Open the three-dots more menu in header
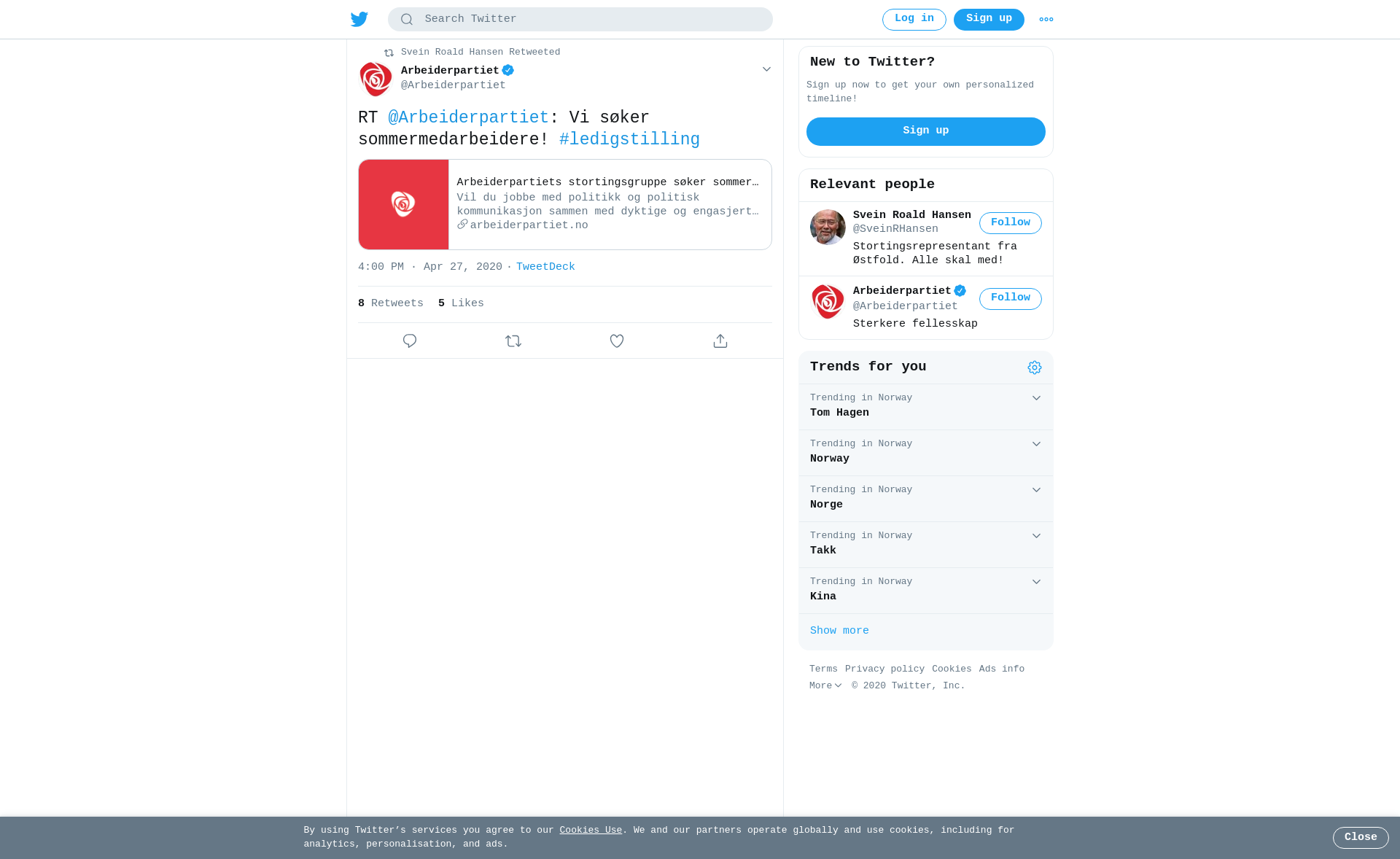 (1046, 20)
